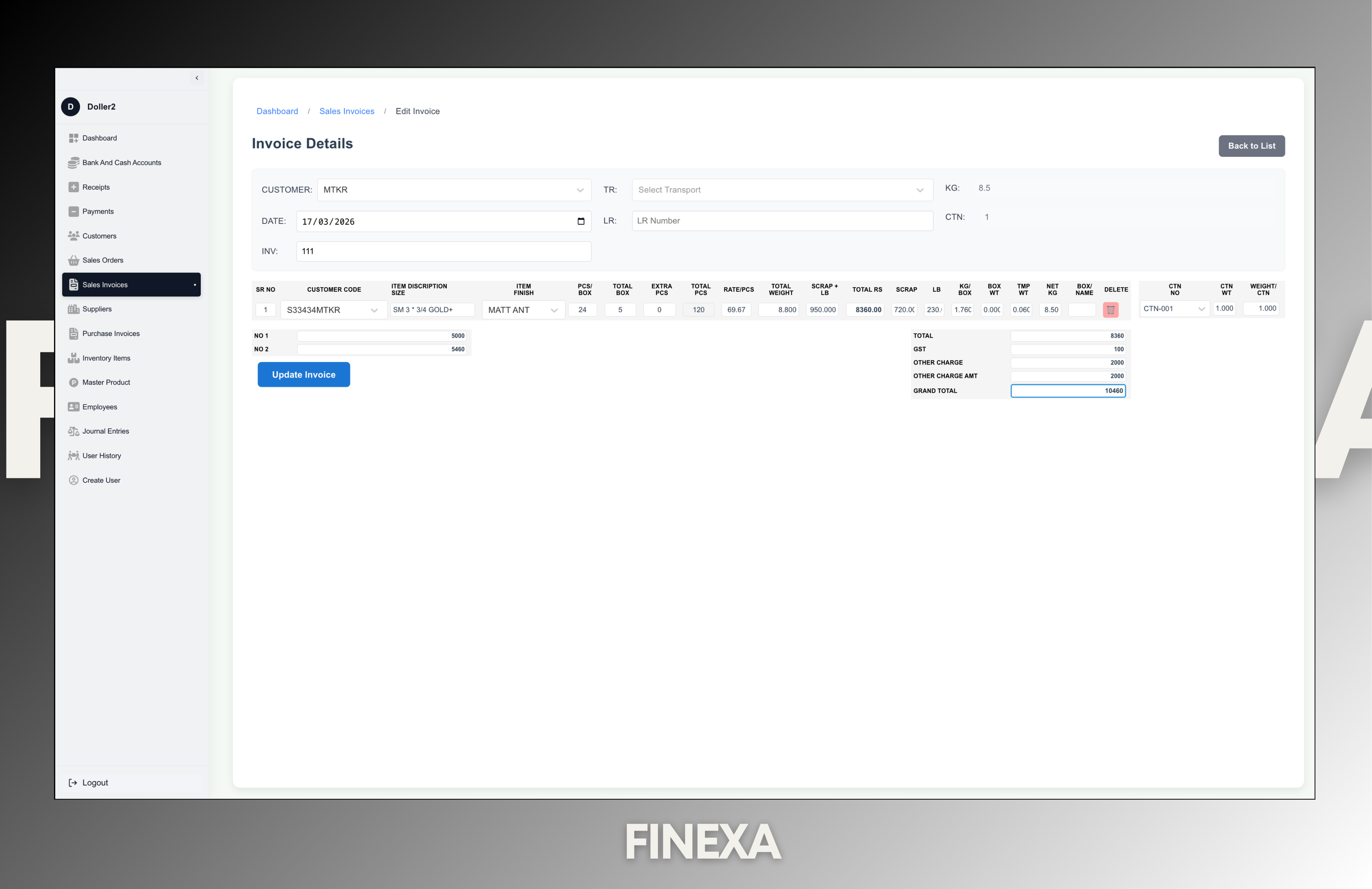Open Inventory Items section
Screen dimensions: 1372x889
pyautogui.click(x=106, y=358)
